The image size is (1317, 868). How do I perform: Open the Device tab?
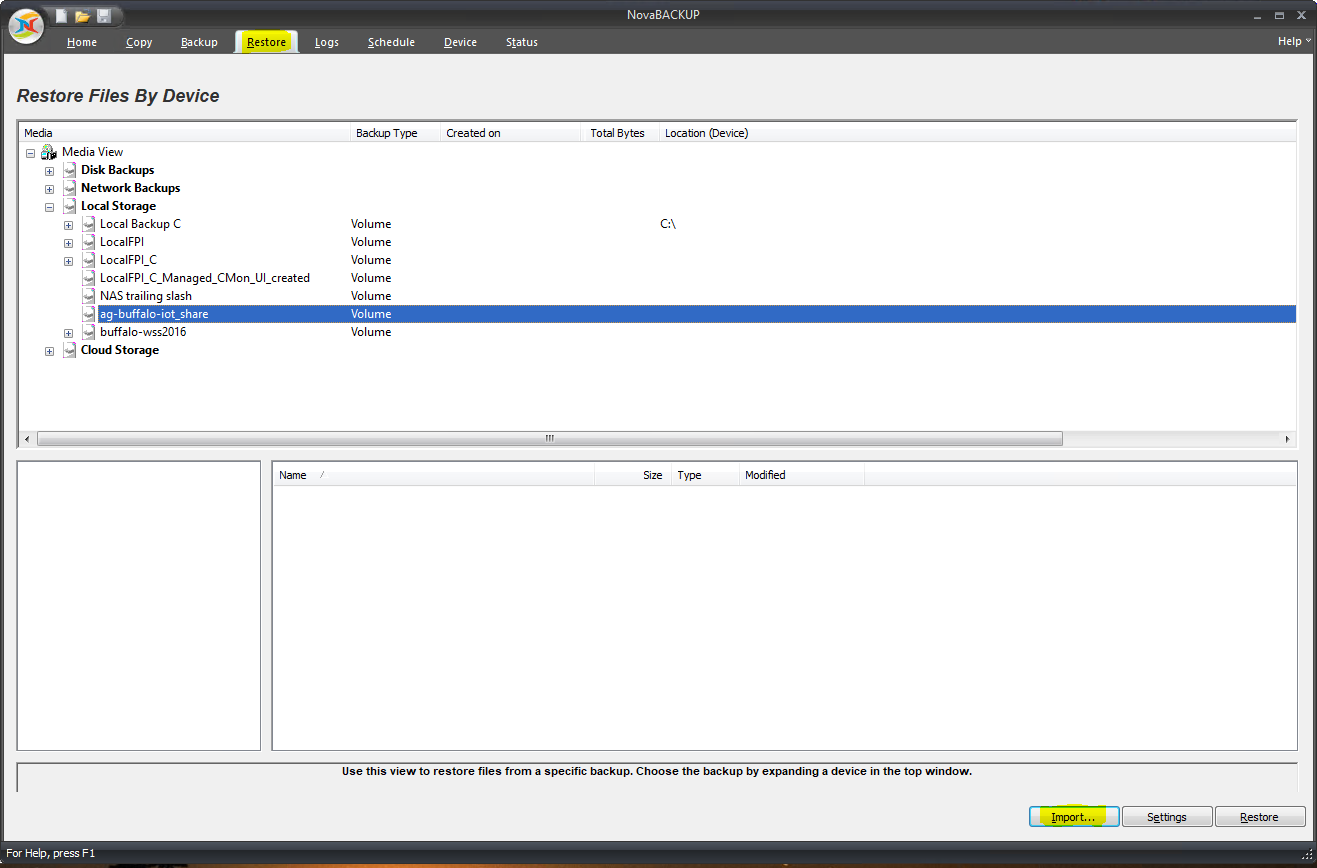click(x=460, y=42)
